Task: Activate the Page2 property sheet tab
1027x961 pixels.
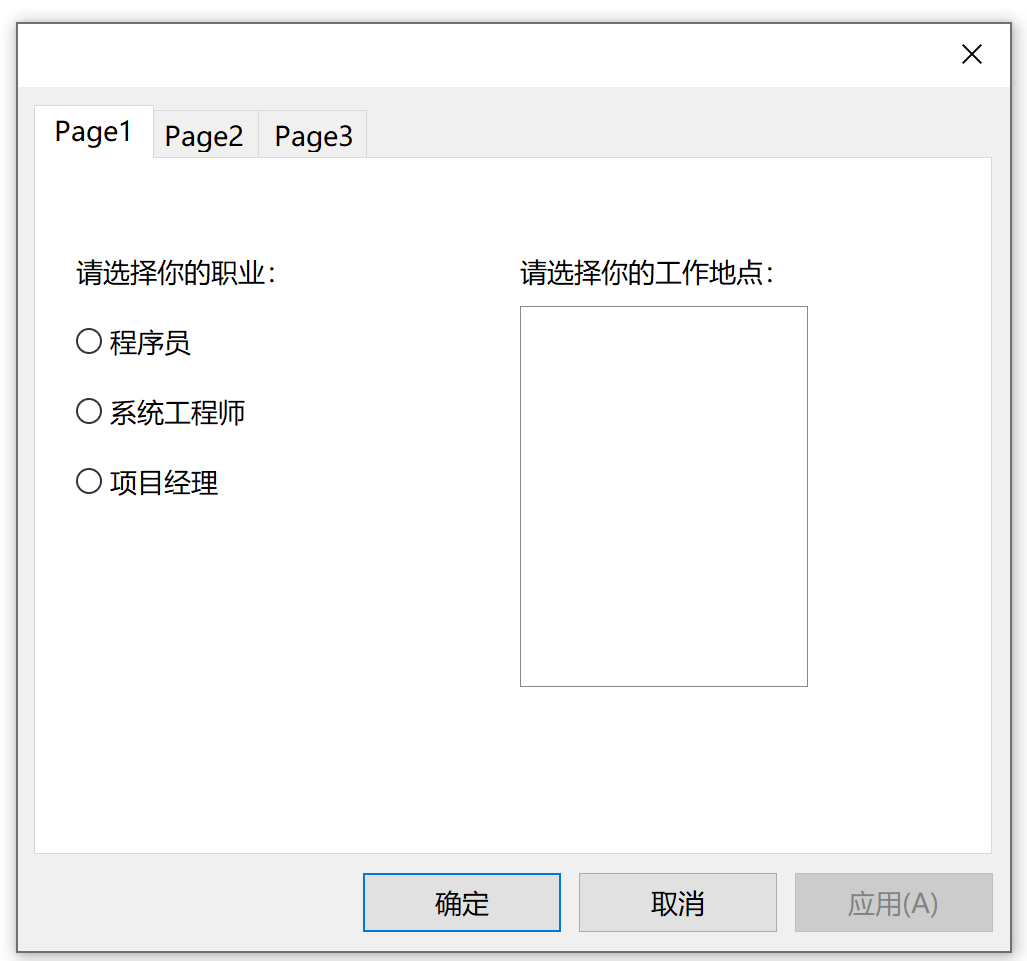Action: coord(205,134)
